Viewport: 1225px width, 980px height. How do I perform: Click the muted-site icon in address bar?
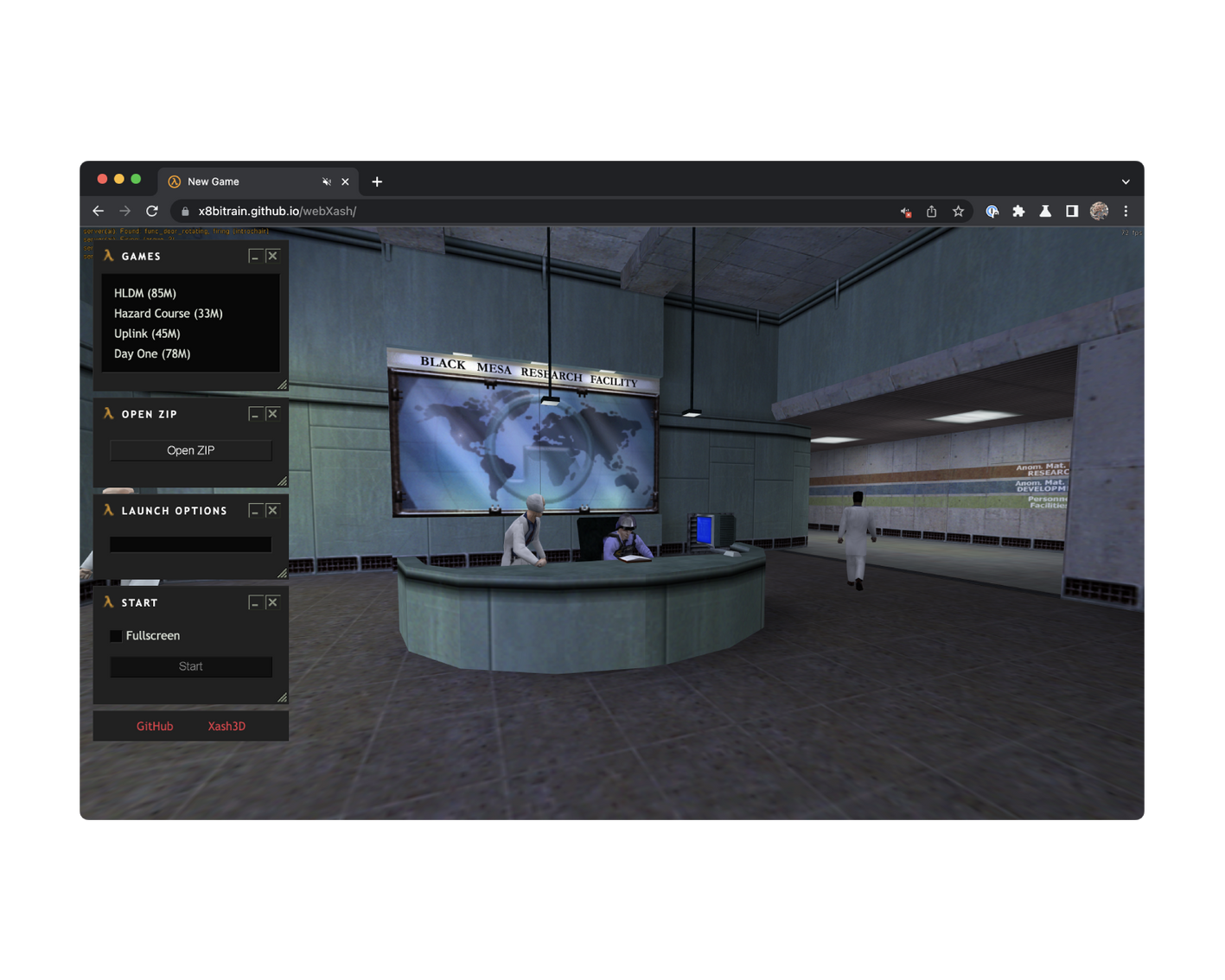point(905,211)
